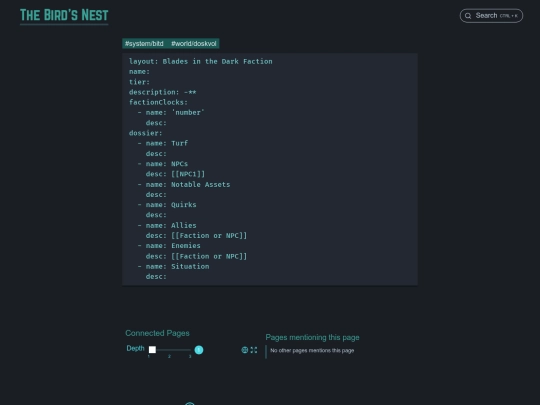
Task: Open the #system/bitd tag
Action: pos(144,44)
